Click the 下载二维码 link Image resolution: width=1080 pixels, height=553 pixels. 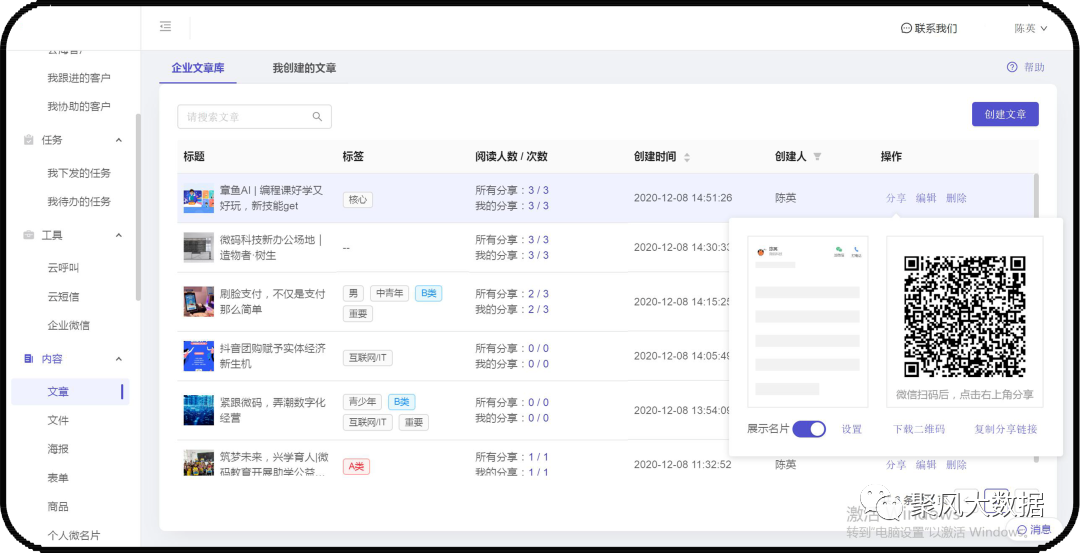point(919,429)
